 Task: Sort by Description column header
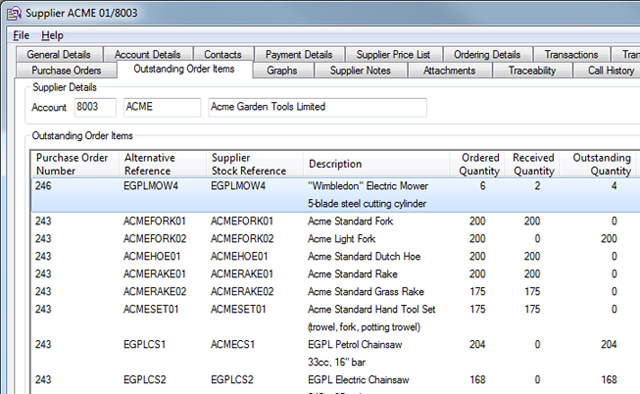coord(376,164)
